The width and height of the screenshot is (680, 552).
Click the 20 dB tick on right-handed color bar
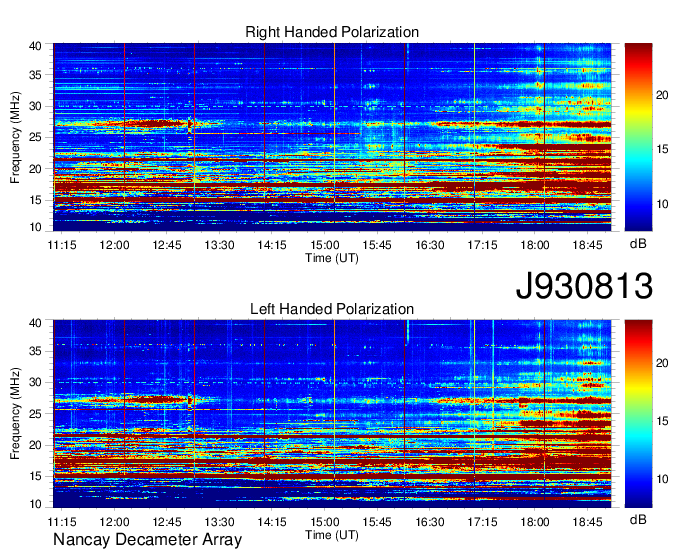click(x=662, y=95)
